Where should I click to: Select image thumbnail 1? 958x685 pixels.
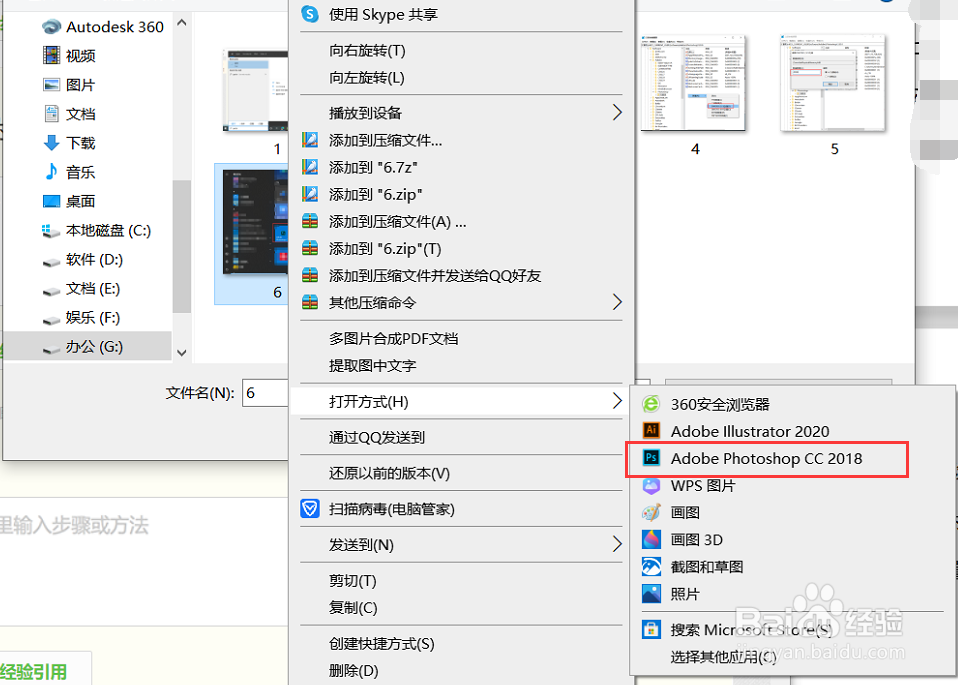[x=257, y=90]
